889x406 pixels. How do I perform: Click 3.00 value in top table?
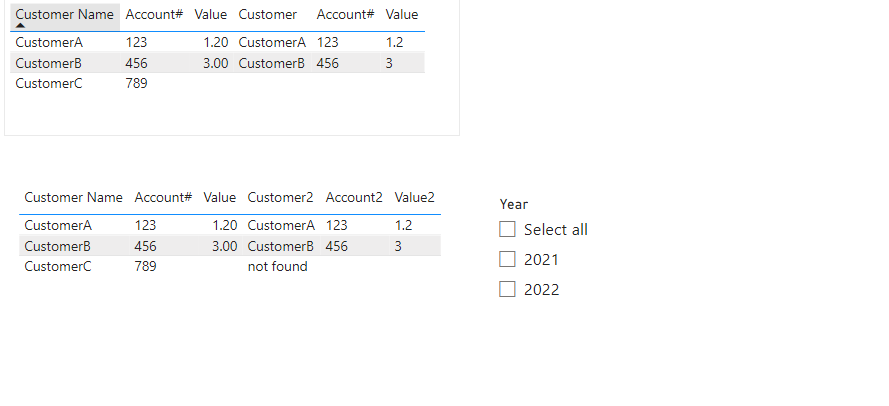tap(215, 63)
